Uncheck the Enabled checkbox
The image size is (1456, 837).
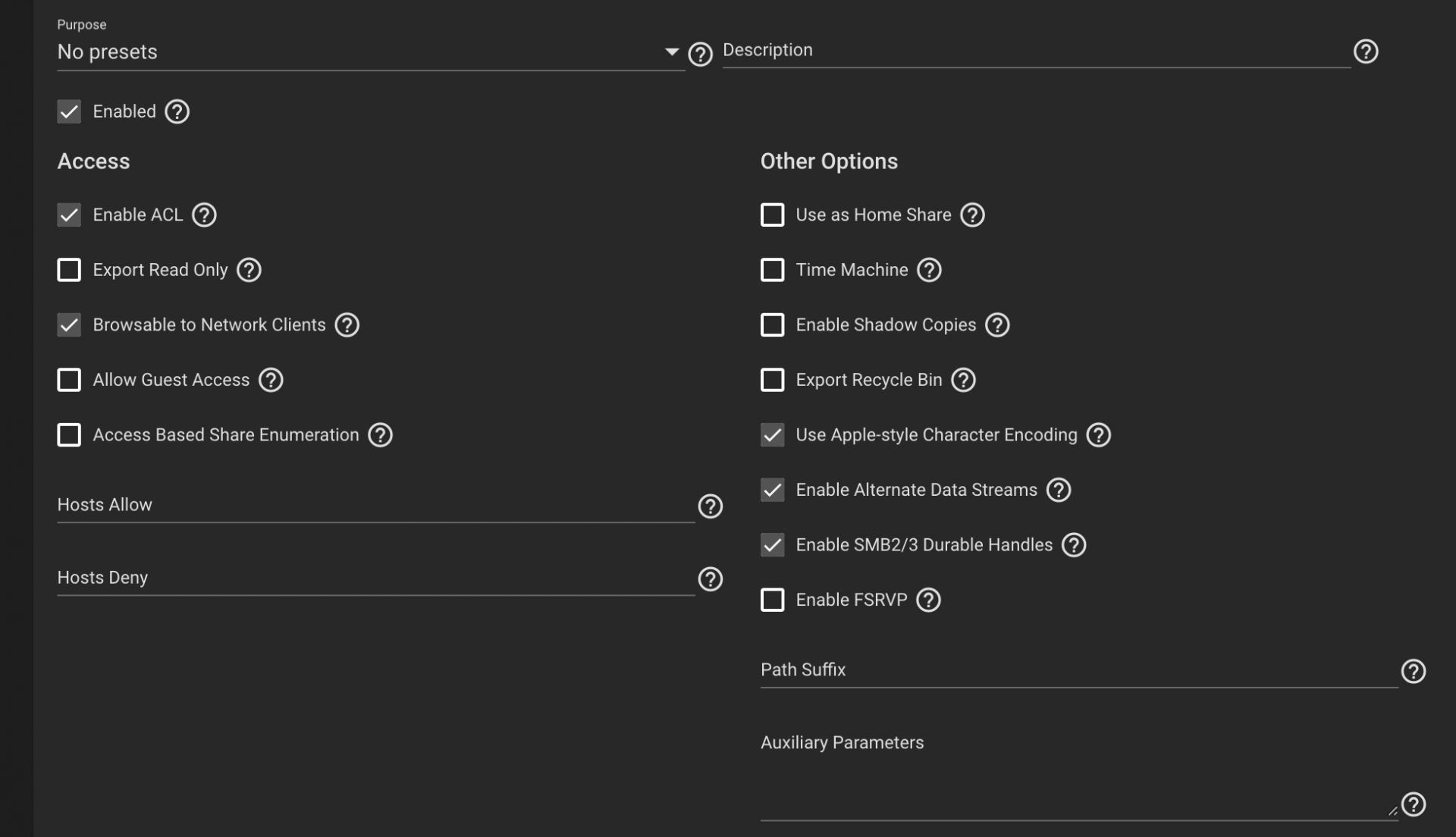69,111
